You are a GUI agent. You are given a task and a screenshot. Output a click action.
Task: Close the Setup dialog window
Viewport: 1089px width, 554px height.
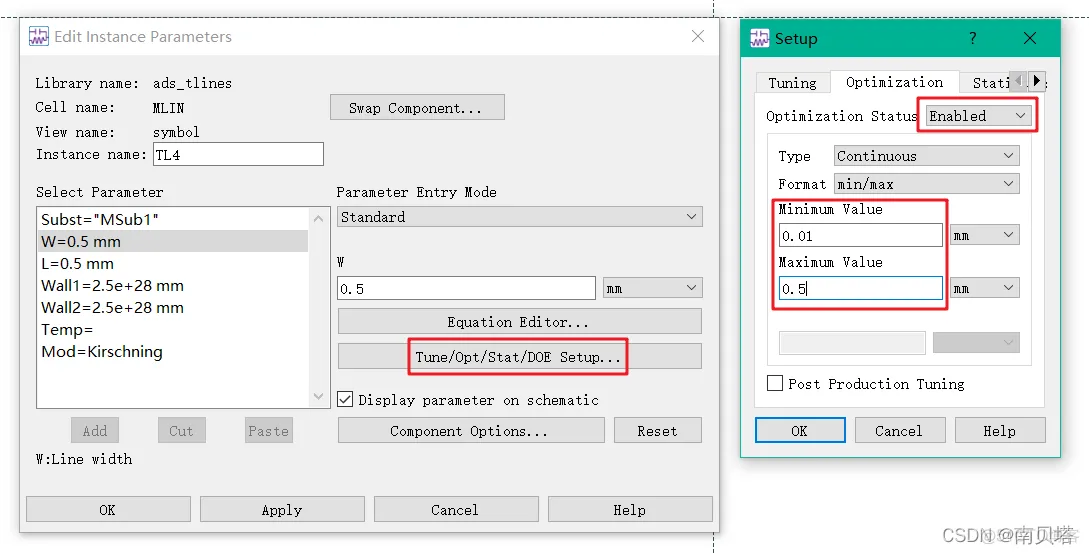pos(1030,38)
